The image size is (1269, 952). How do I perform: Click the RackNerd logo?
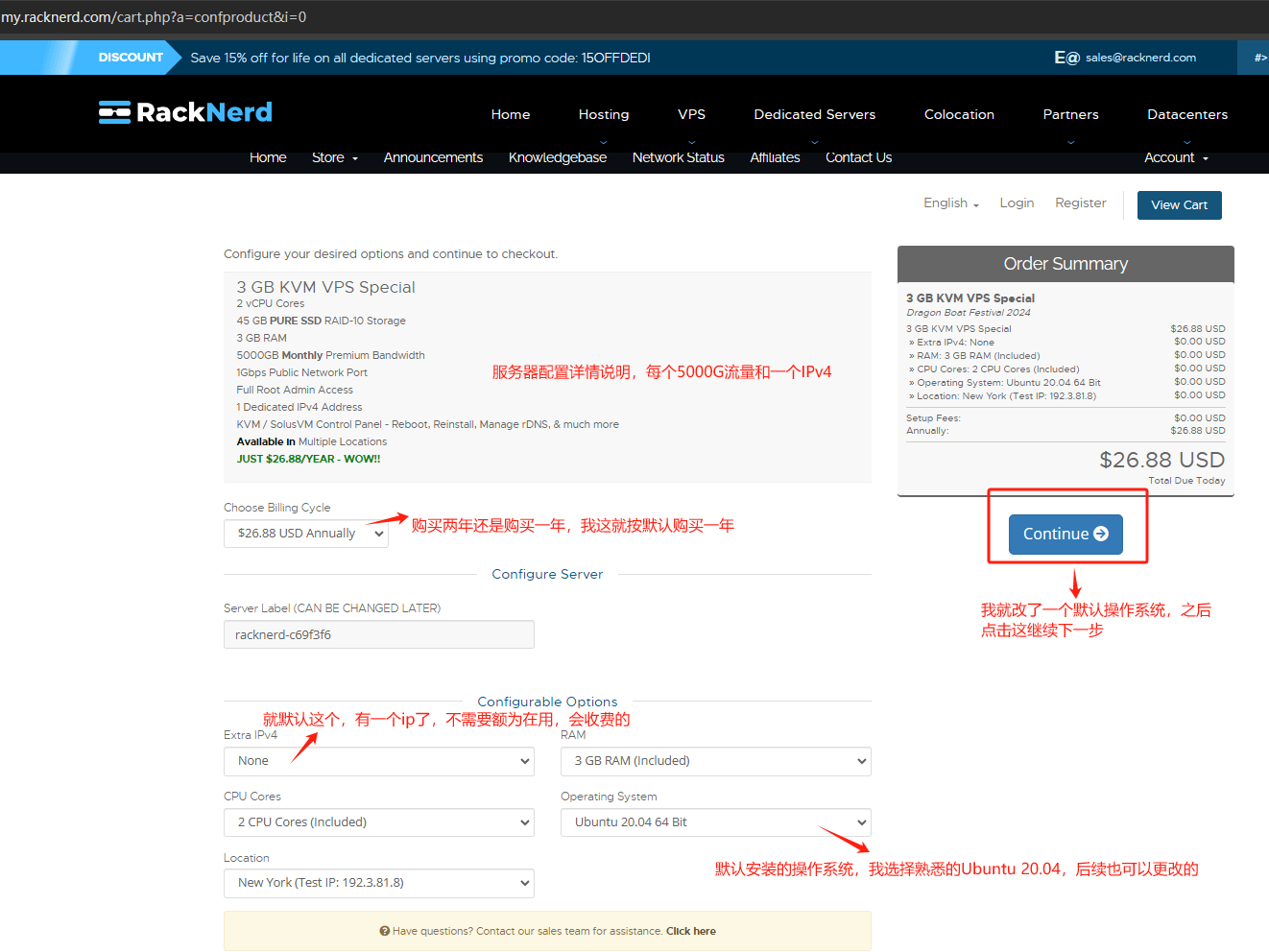185,112
